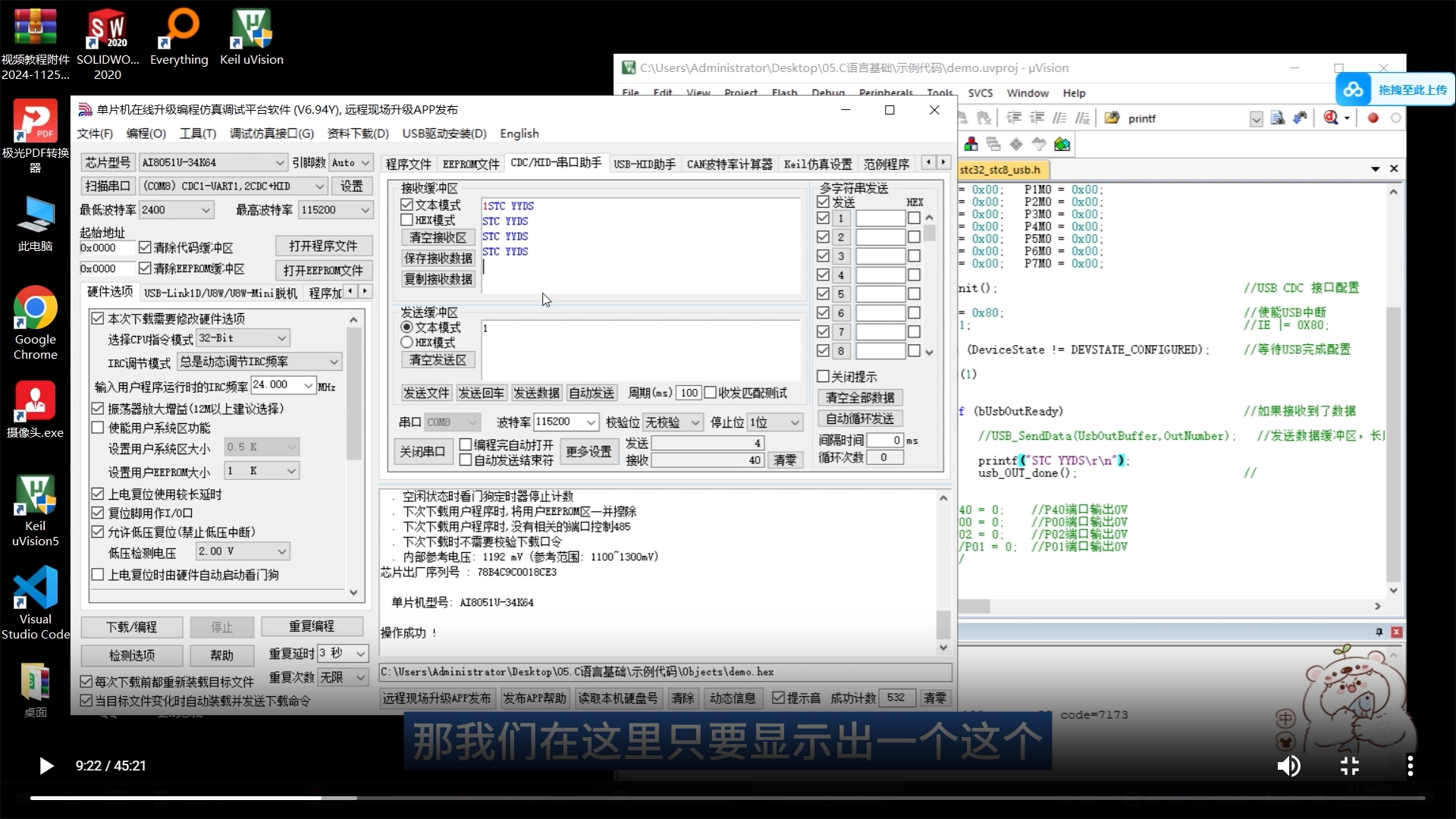This screenshot has width=1456, height=819.
Task: Click the 打开程序文件 button
Action: pyautogui.click(x=323, y=246)
